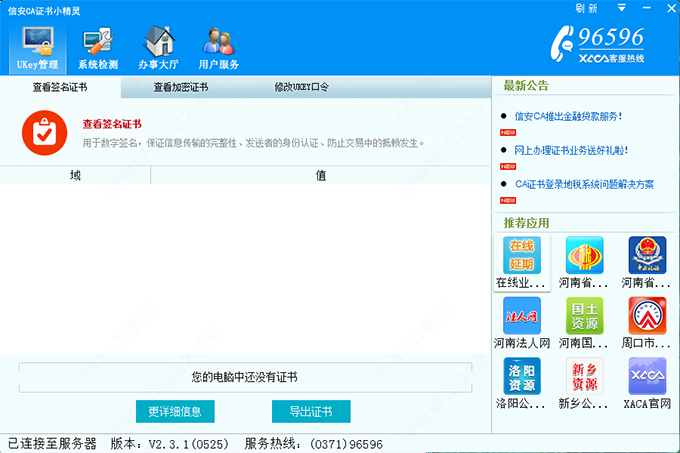Click the NEW badge under the 送好礼 announcement
Viewport: 680px width, 453px height.
click(508, 166)
